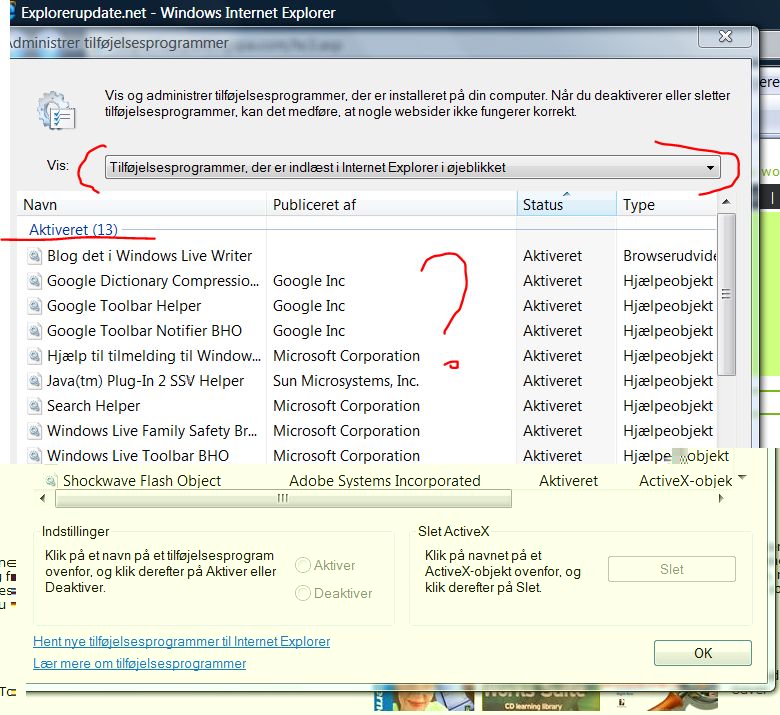Click the vertical scrollbar up arrow
This screenshot has width=780, height=715.
tap(726, 202)
